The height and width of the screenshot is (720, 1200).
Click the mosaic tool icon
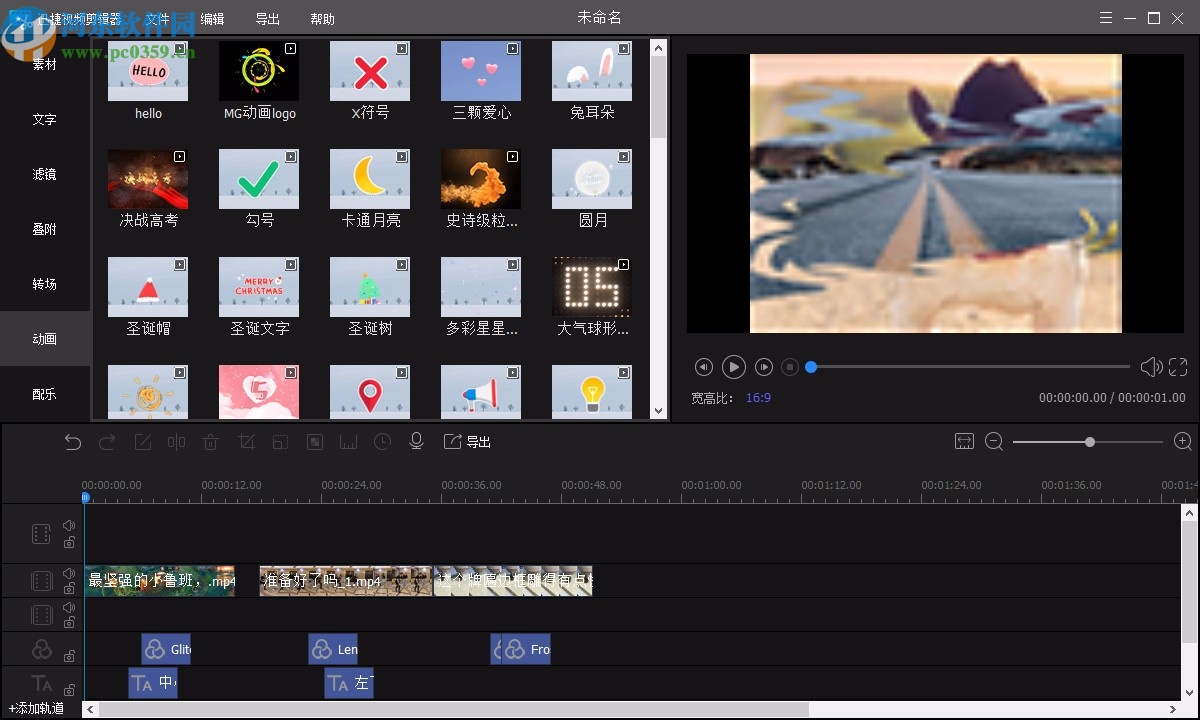pos(315,442)
